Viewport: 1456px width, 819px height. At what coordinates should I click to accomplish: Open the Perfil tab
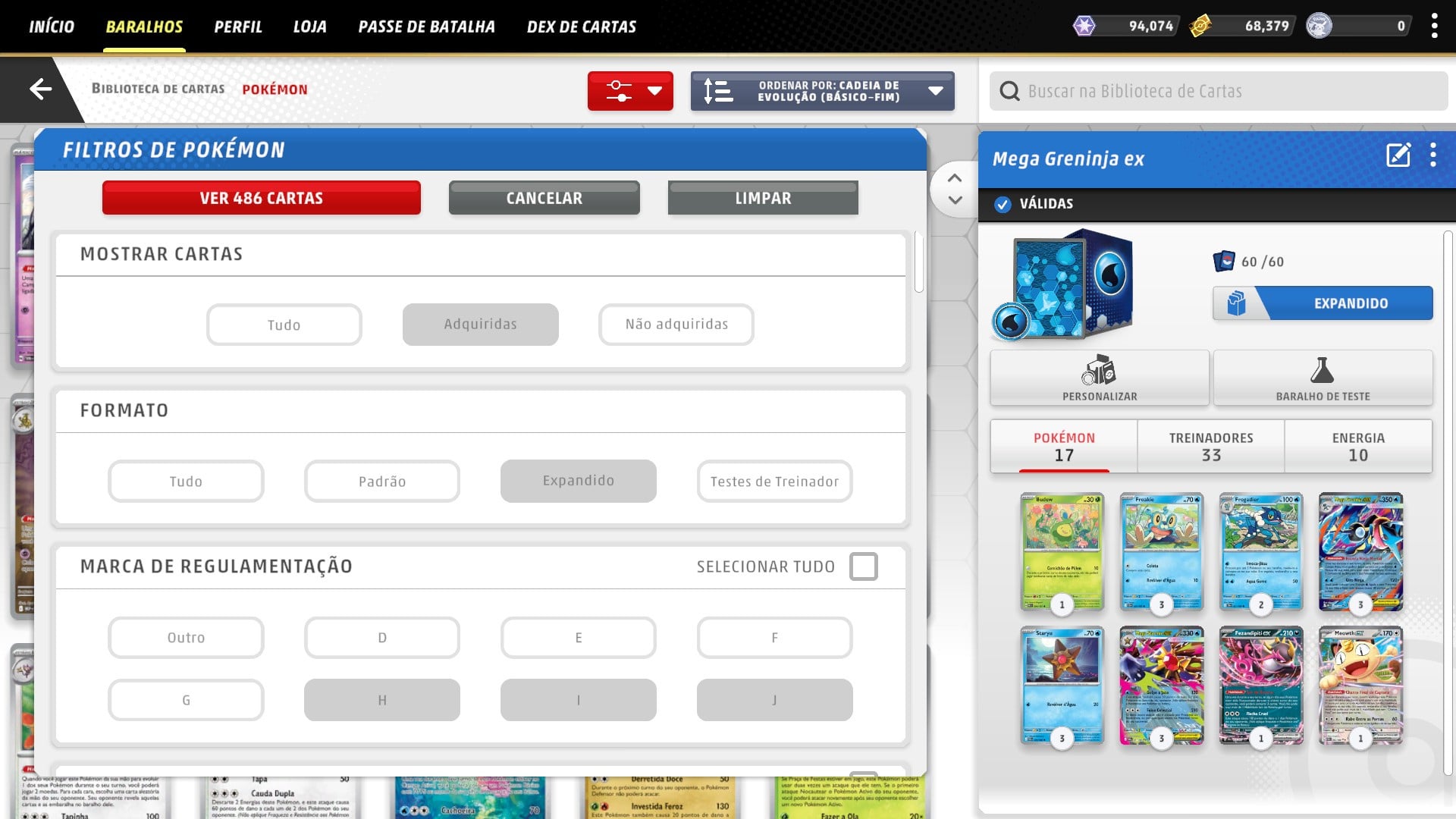tap(238, 27)
